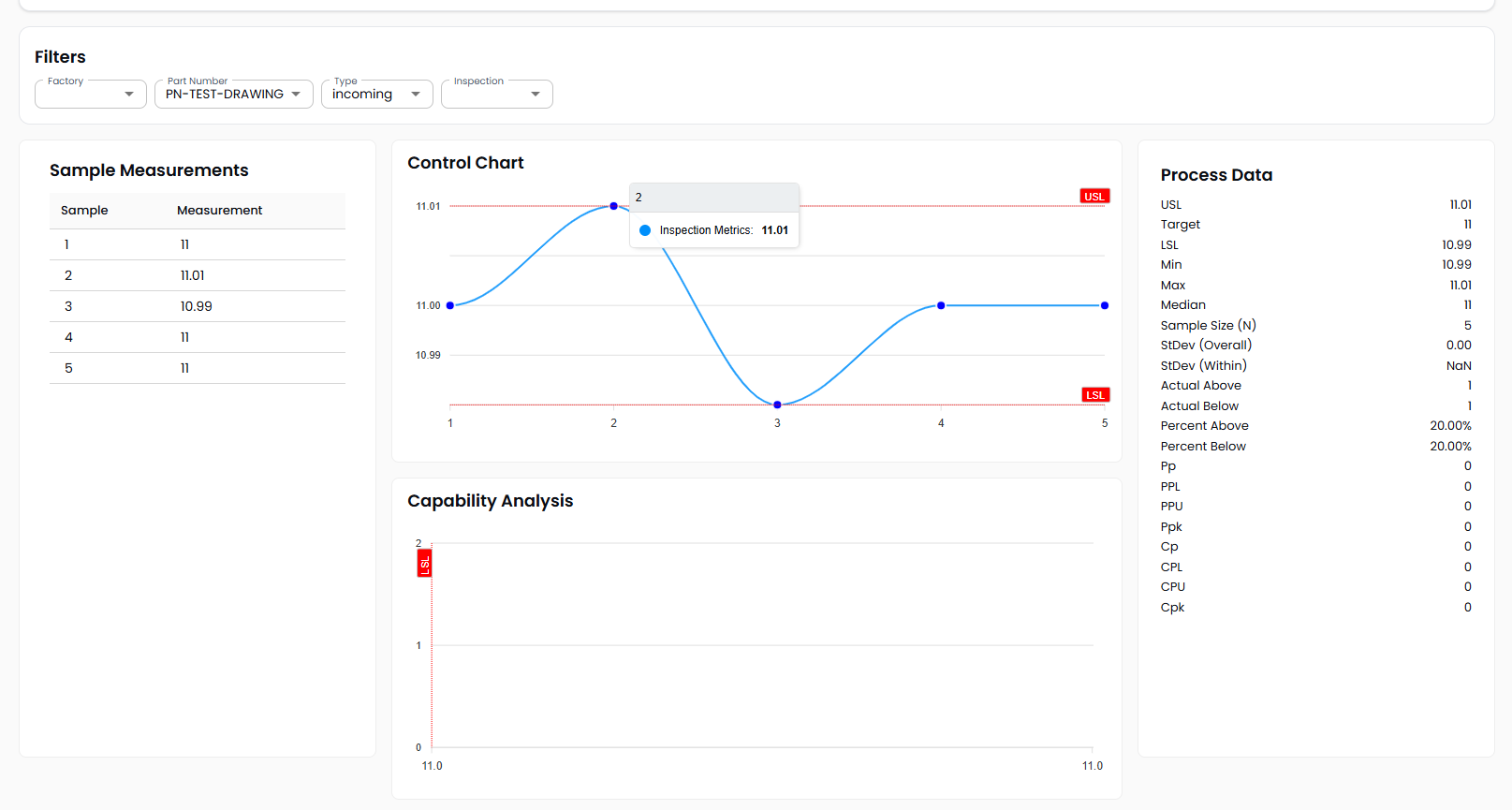Select the table row with measurement 10.99

197,306
